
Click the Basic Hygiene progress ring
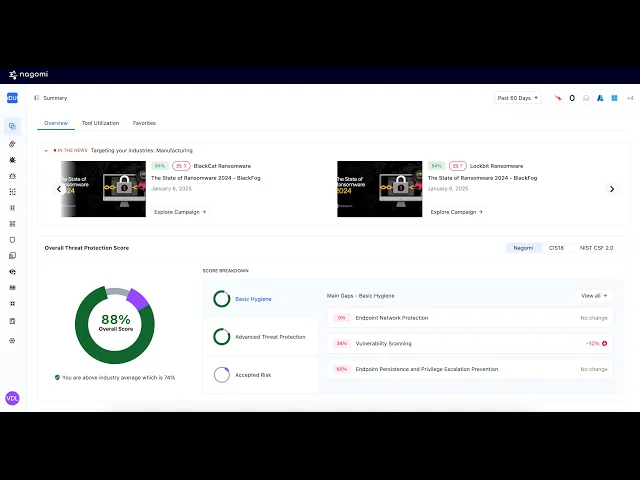[222, 299]
